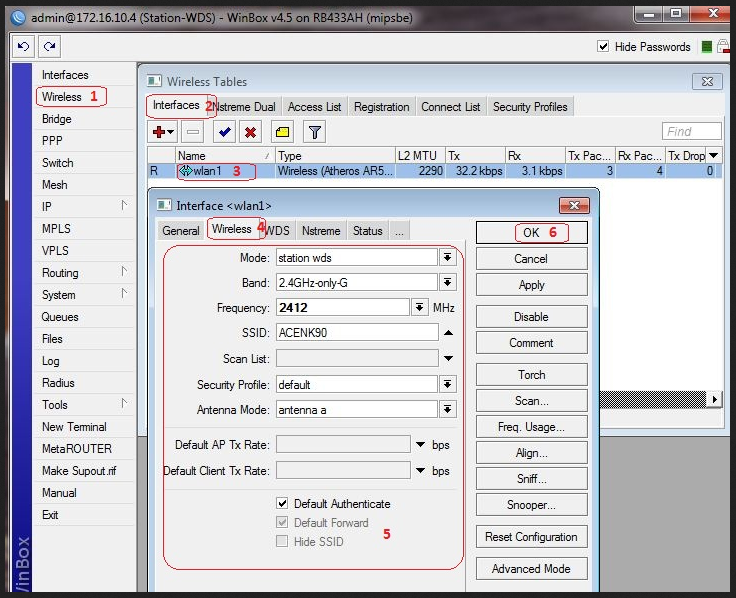
Task: Open the Connect List tab
Action: 451,107
